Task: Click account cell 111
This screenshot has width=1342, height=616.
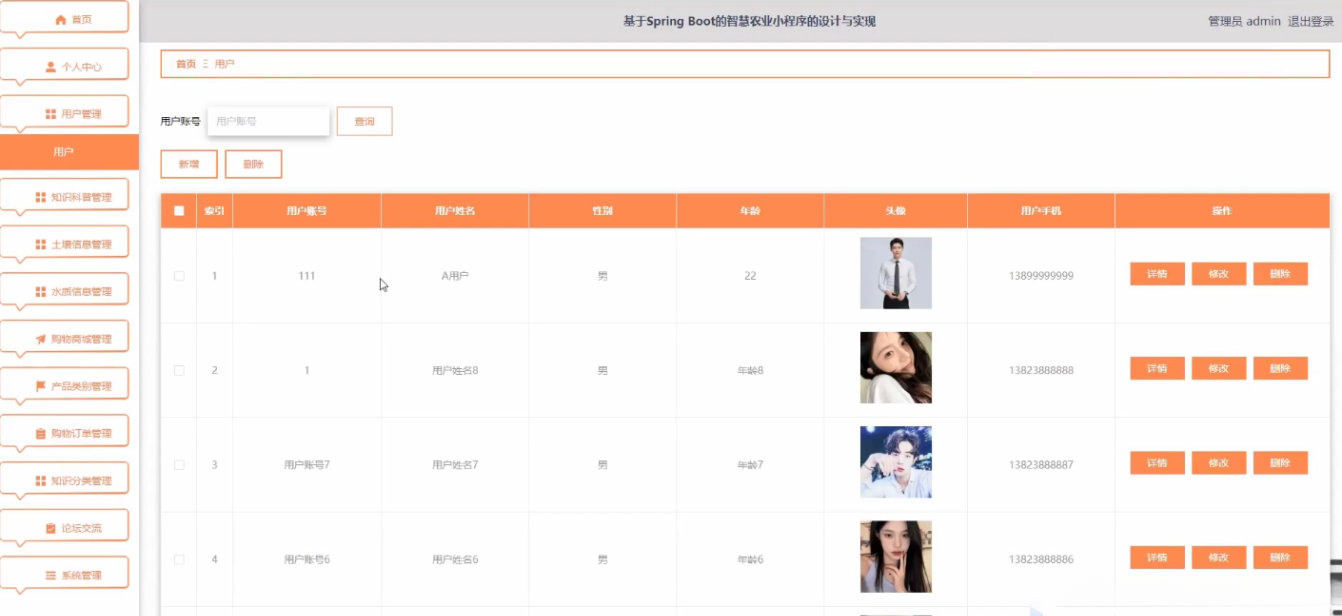Action: click(307, 276)
